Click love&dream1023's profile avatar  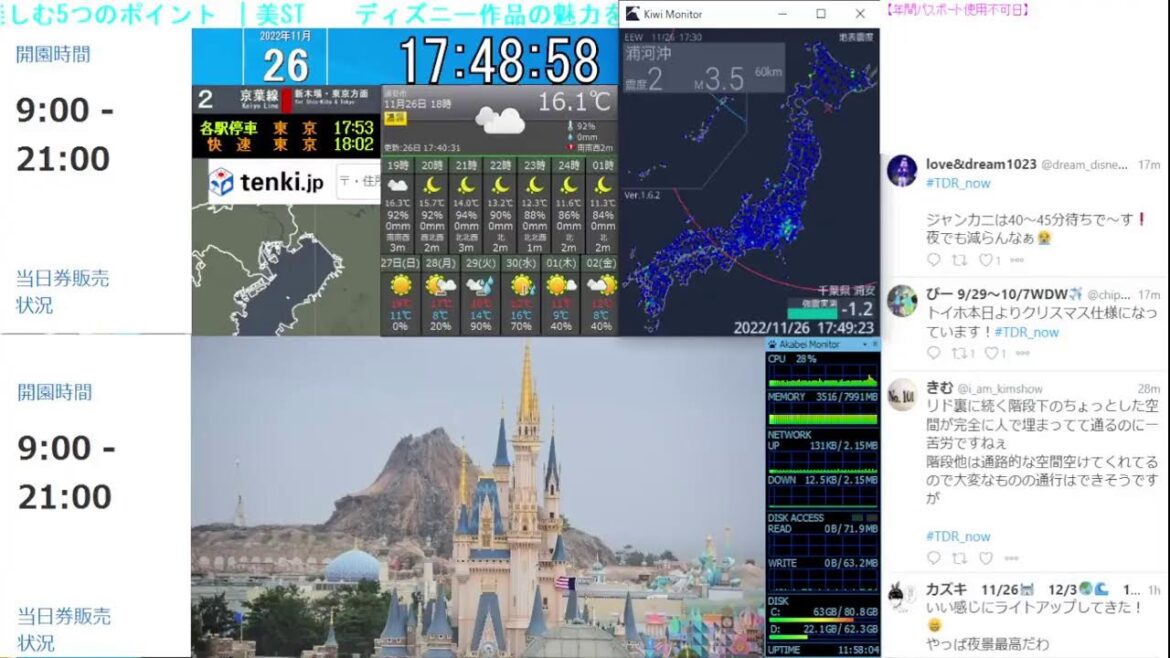click(x=902, y=170)
